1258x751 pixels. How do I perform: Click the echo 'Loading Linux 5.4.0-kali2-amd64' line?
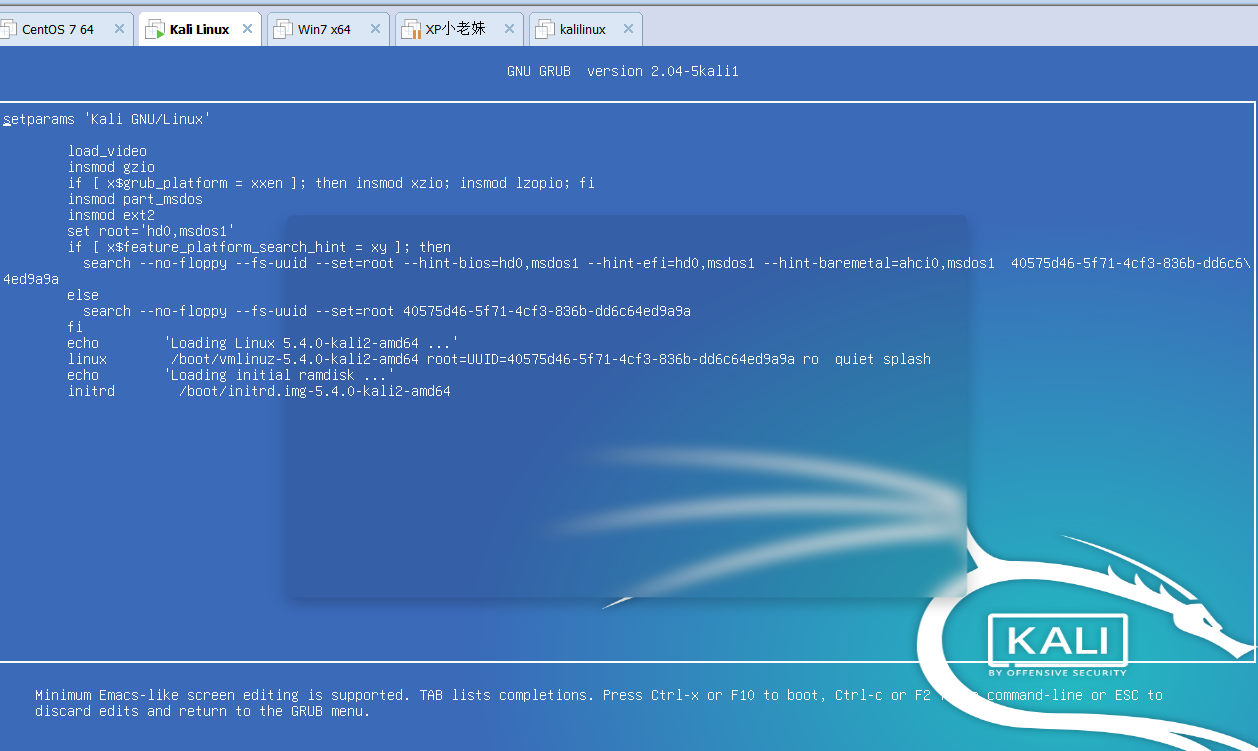tap(263, 343)
